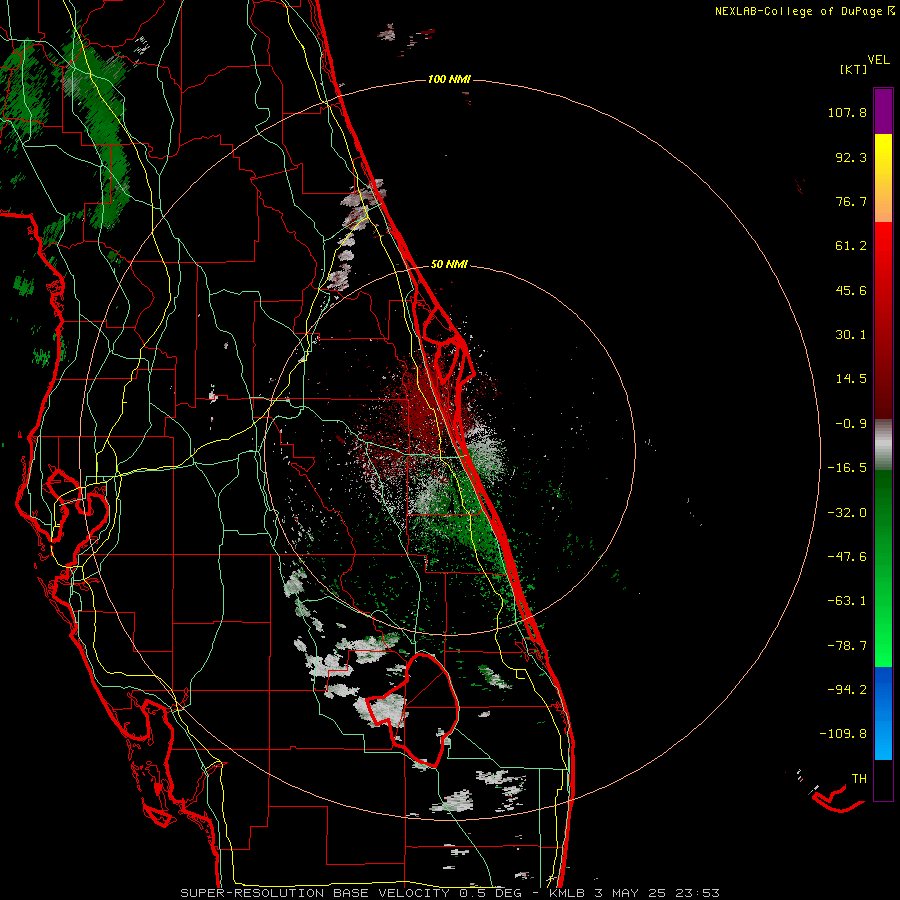Click the -94.2 velocity scale value

click(847, 690)
